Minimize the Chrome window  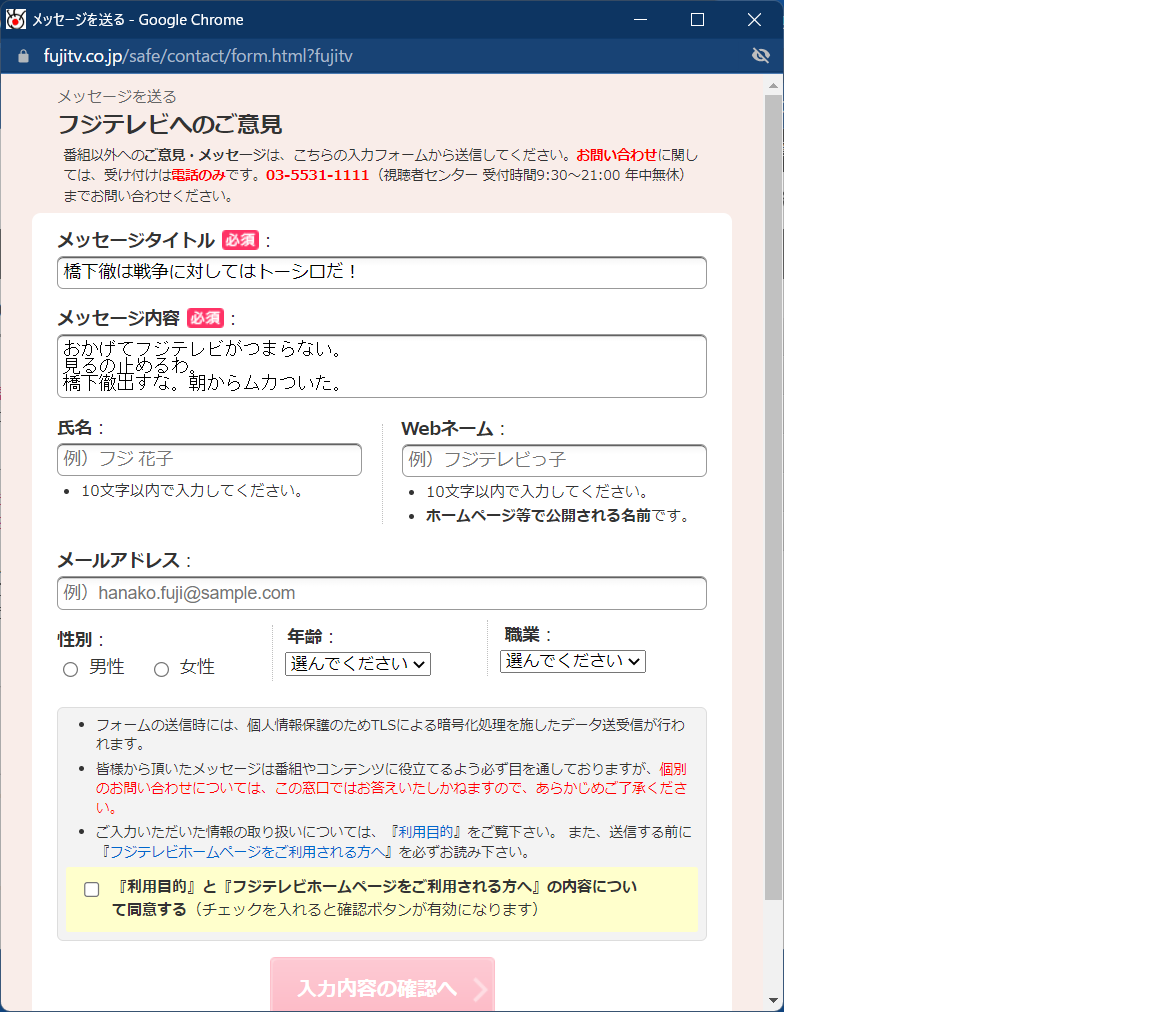[x=641, y=20]
